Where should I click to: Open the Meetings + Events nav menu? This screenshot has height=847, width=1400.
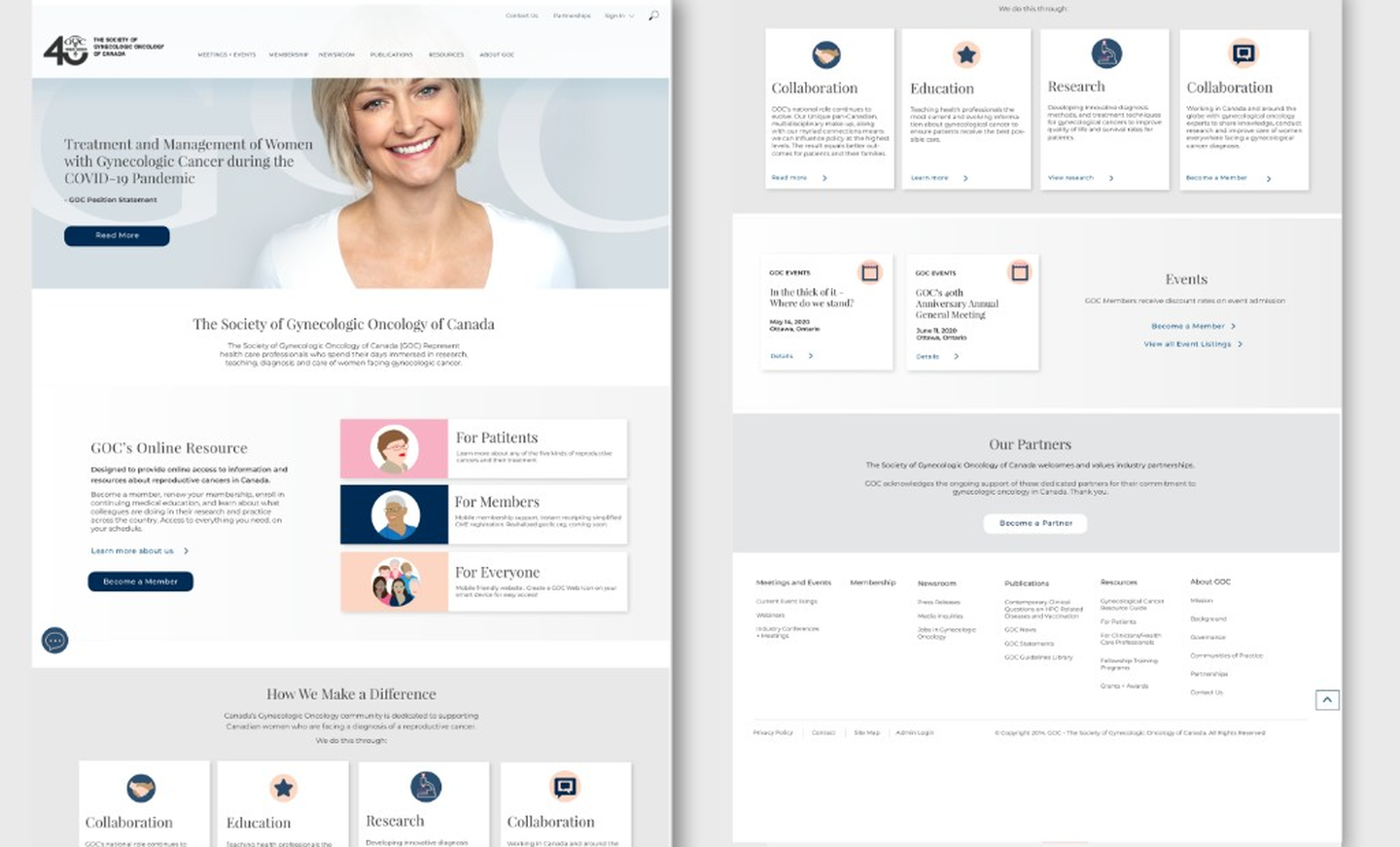pyautogui.click(x=227, y=54)
